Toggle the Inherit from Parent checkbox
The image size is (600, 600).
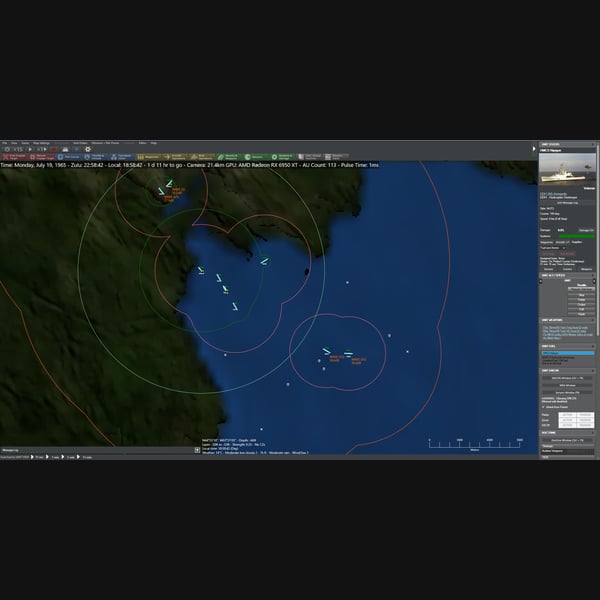click(x=543, y=407)
